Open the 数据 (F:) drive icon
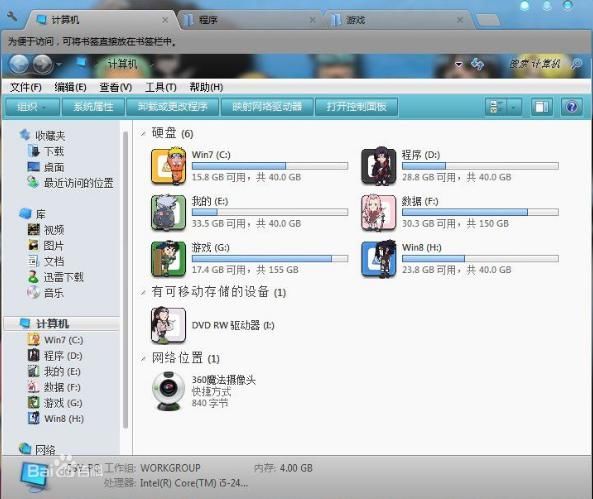The image size is (593, 499). (x=379, y=213)
